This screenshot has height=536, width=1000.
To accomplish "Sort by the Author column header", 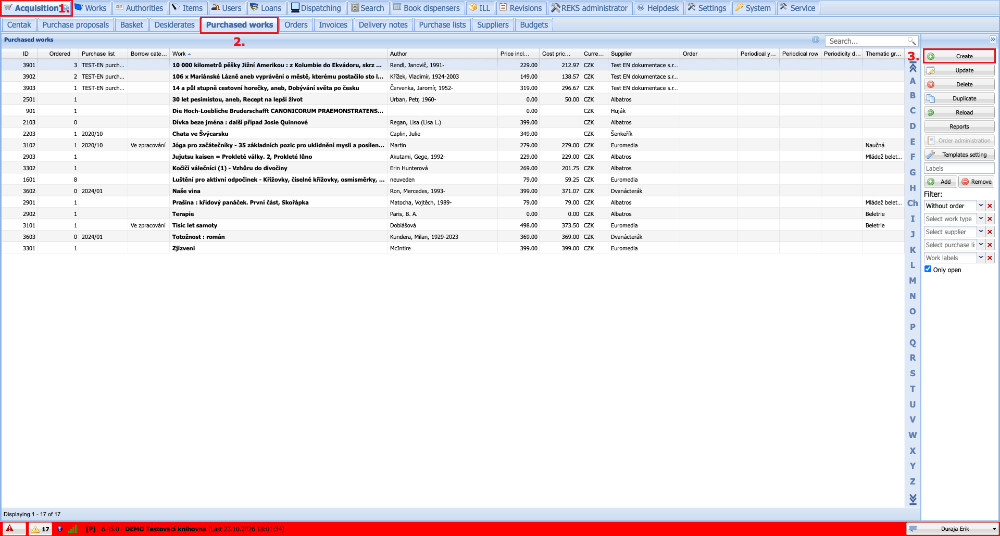I will coord(443,54).
